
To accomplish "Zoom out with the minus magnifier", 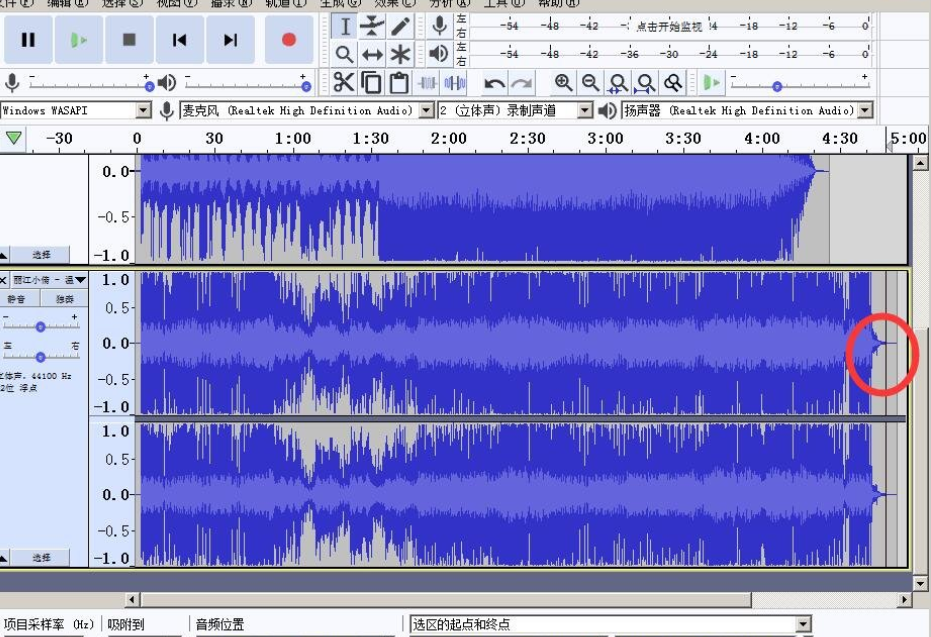I will tap(590, 83).
